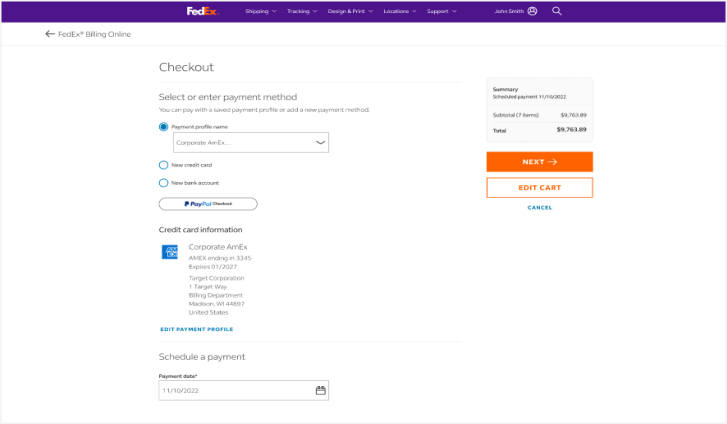Click the CANCEL link
Screen dimensions: 727x424
(539, 208)
